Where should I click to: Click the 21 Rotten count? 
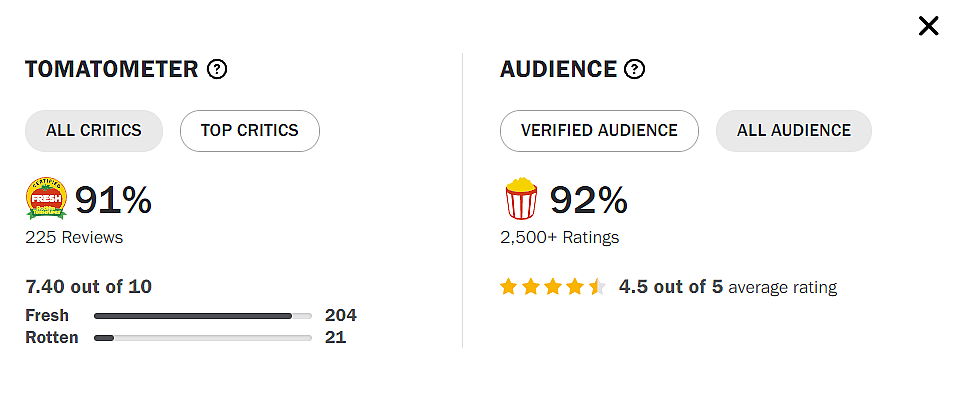[335, 338]
